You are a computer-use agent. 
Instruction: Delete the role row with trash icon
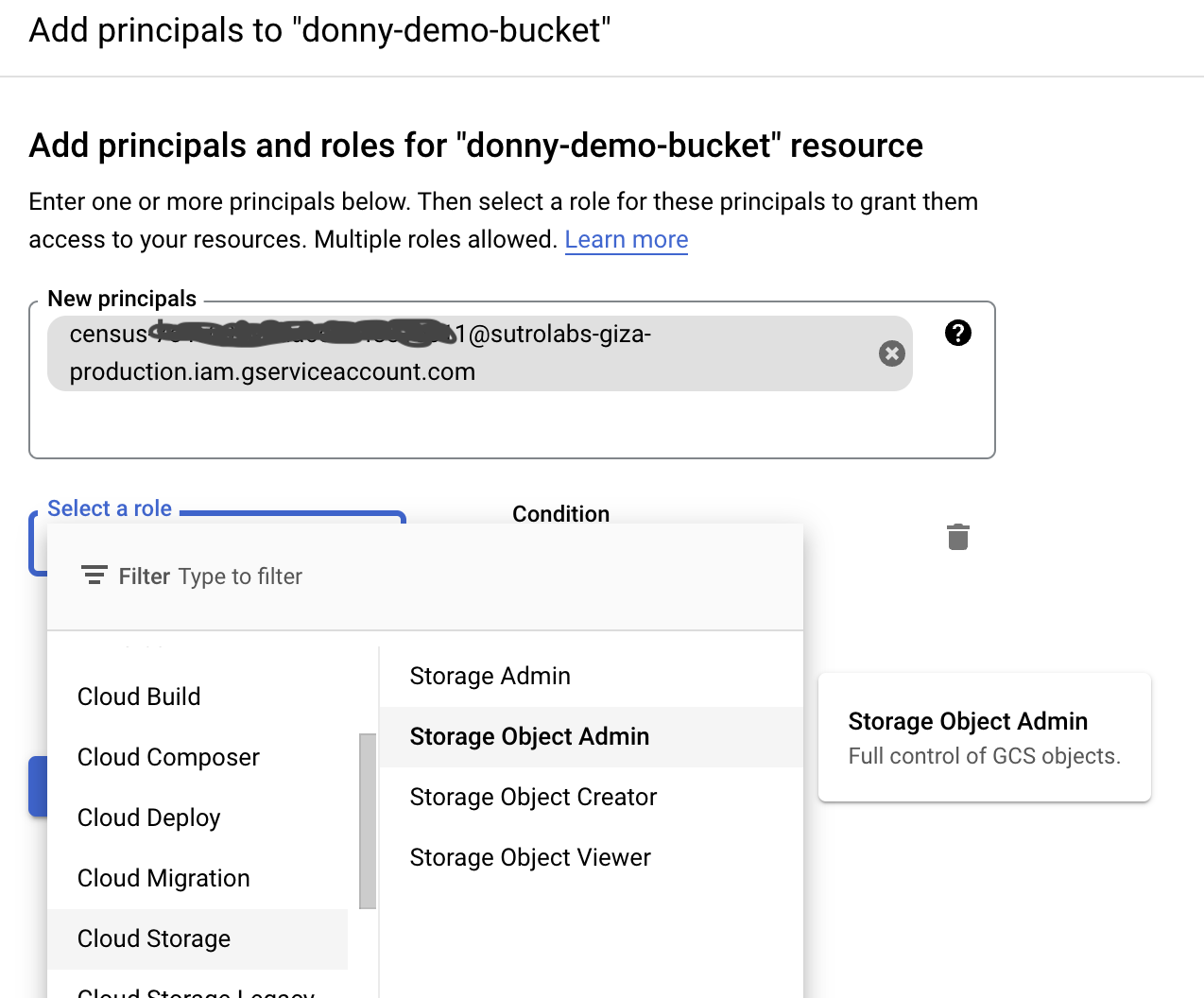point(957,537)
